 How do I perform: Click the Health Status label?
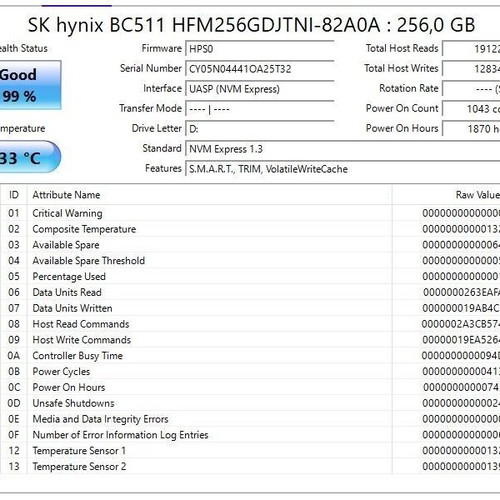(24, 48)
